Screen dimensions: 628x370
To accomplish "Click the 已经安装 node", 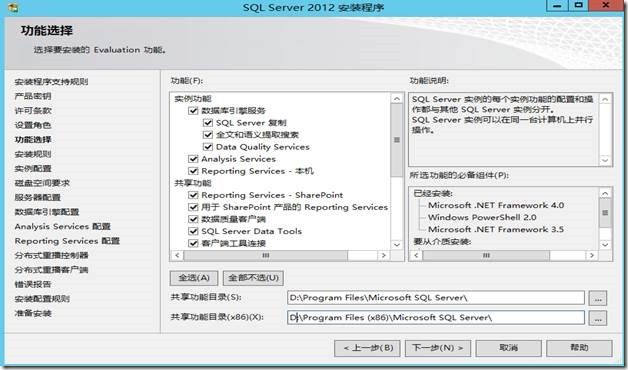I will point(433,193).
